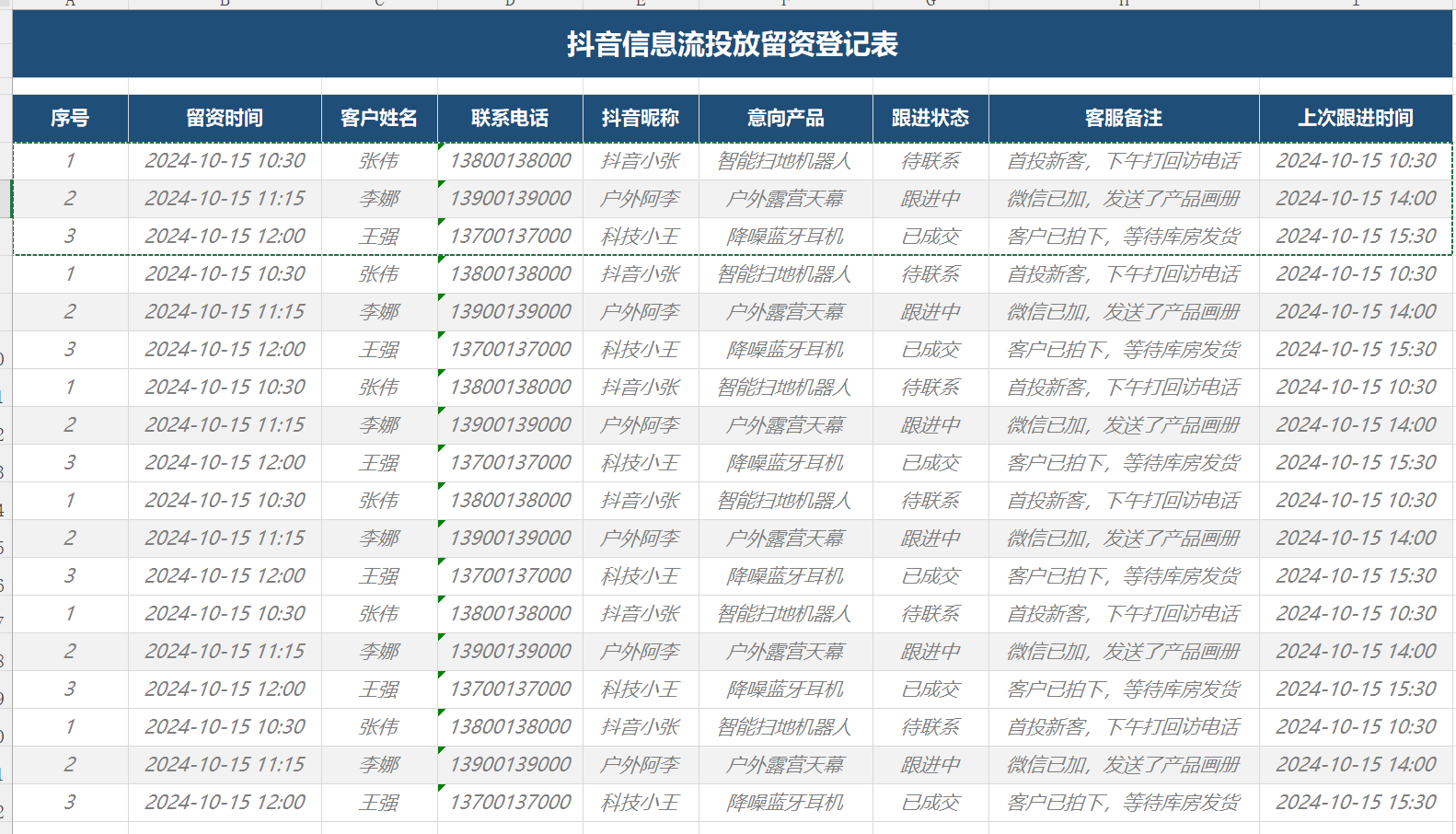The image size is (1456, 834).
Task: Select 上次跟进时间 10:30 cell in dashed selection
Action: [1356, 161]
